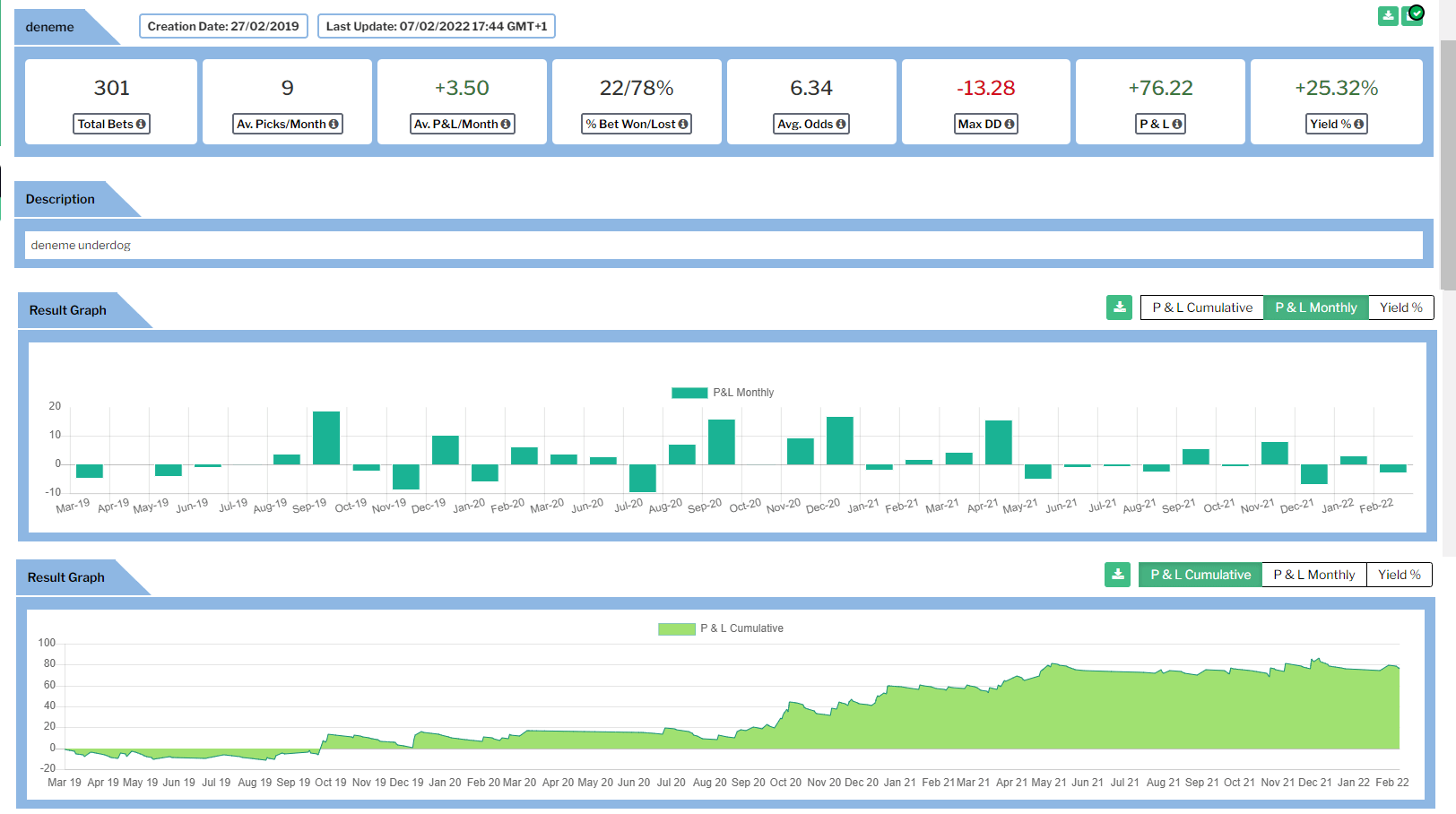This screenshot has width=1456, height=814.
Task: Download the second Result Graph chart
Action: click(x=1117, y=575)
